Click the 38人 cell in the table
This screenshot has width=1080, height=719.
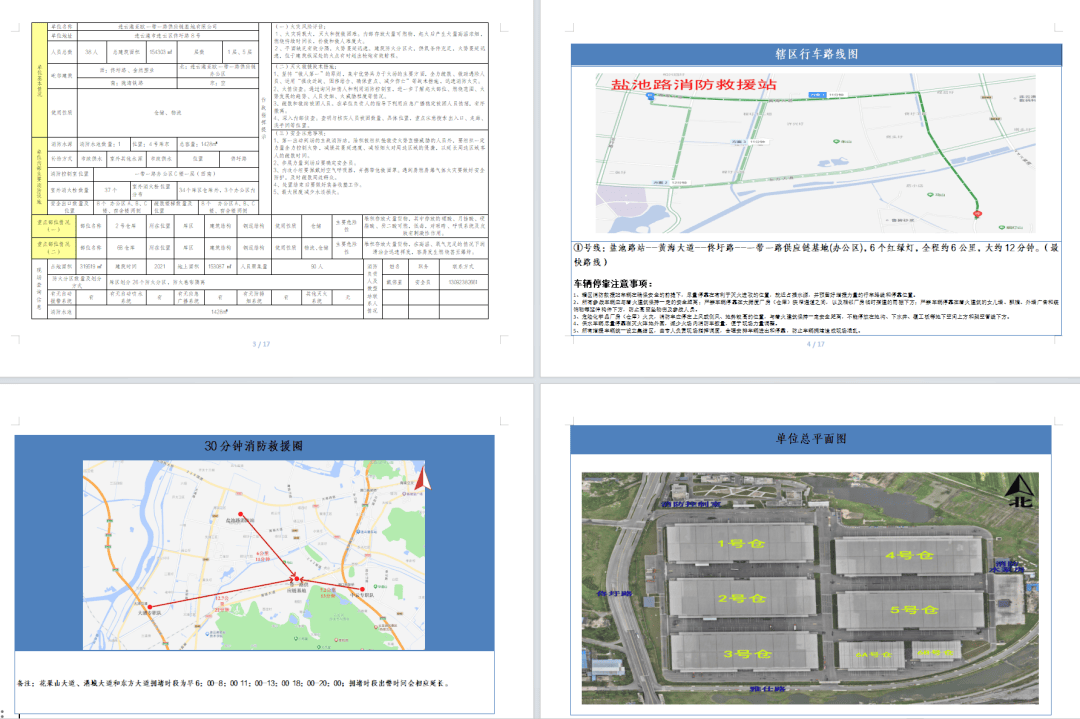pos(92,52)
